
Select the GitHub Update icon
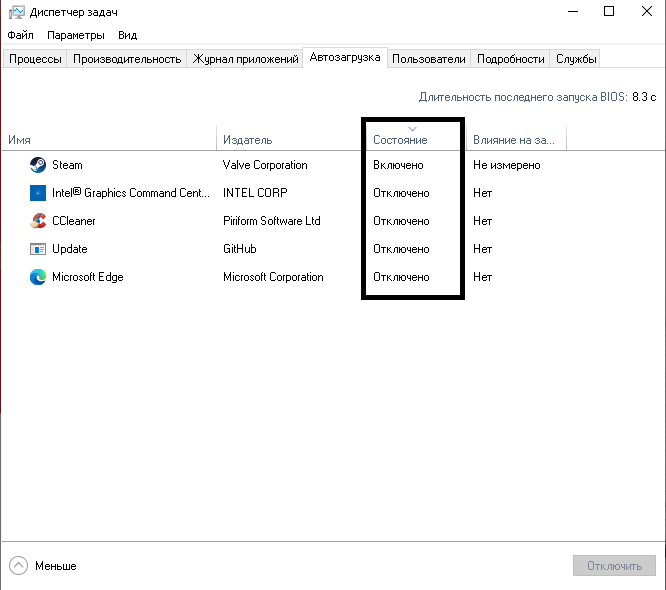tap(38, 249)
